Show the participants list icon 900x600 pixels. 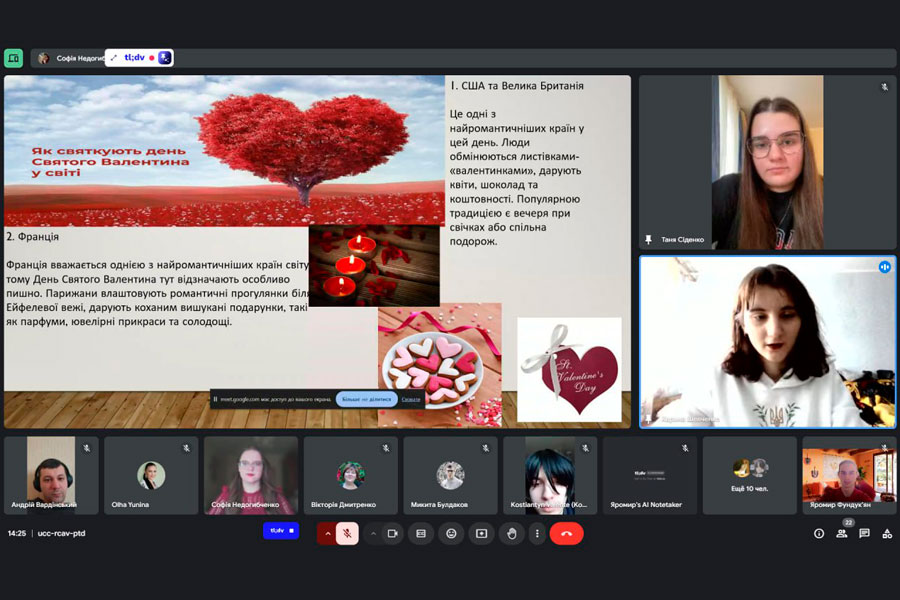click(841, 534)
